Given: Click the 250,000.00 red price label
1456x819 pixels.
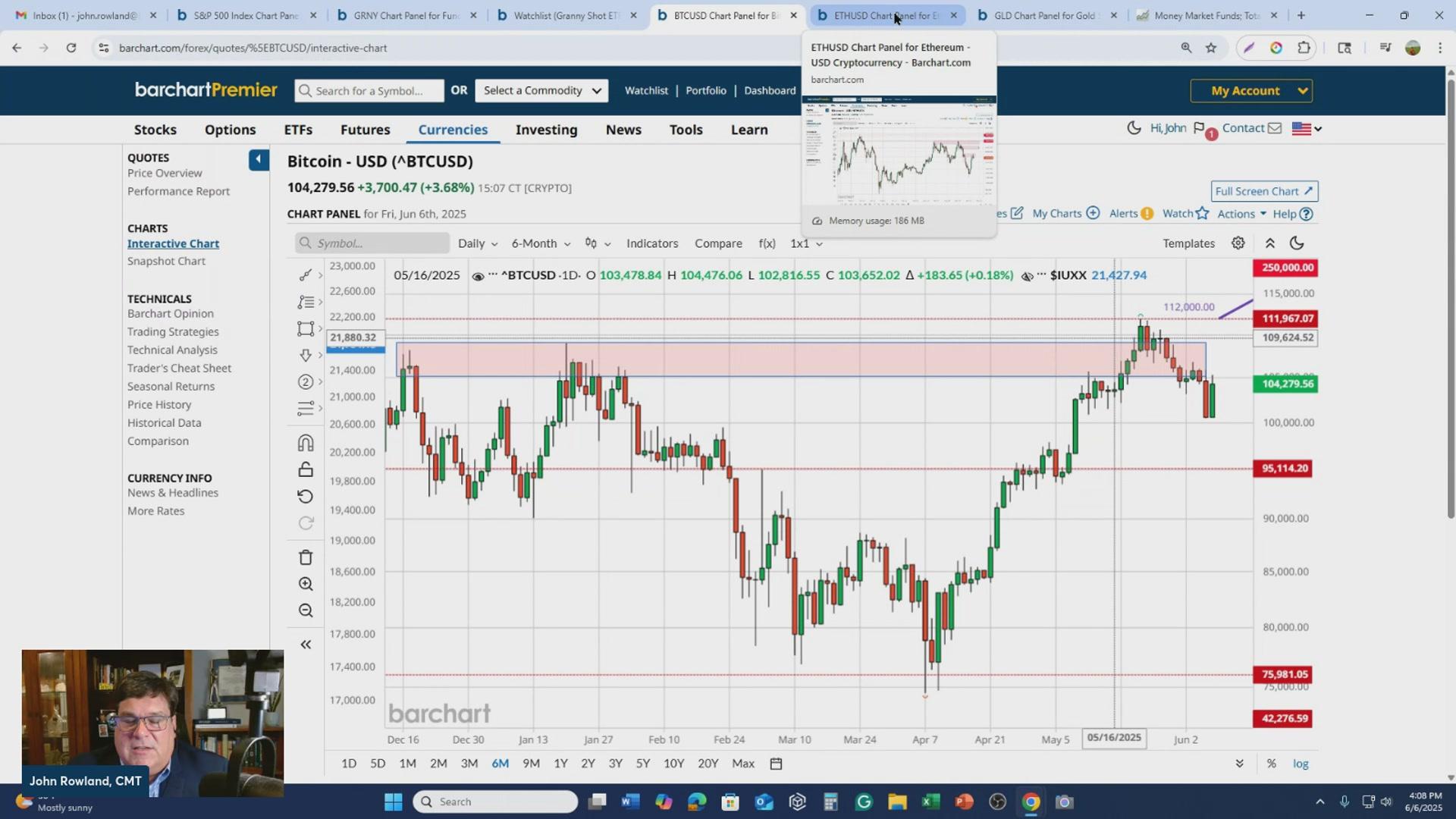Looking at the screenshot, I should [x=1286, y=268].
